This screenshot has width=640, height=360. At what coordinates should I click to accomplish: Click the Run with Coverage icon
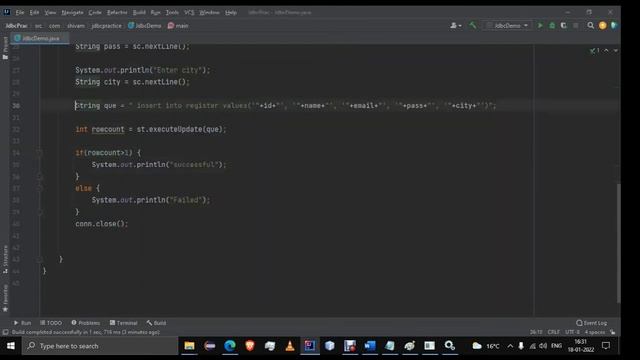[564, 25]
